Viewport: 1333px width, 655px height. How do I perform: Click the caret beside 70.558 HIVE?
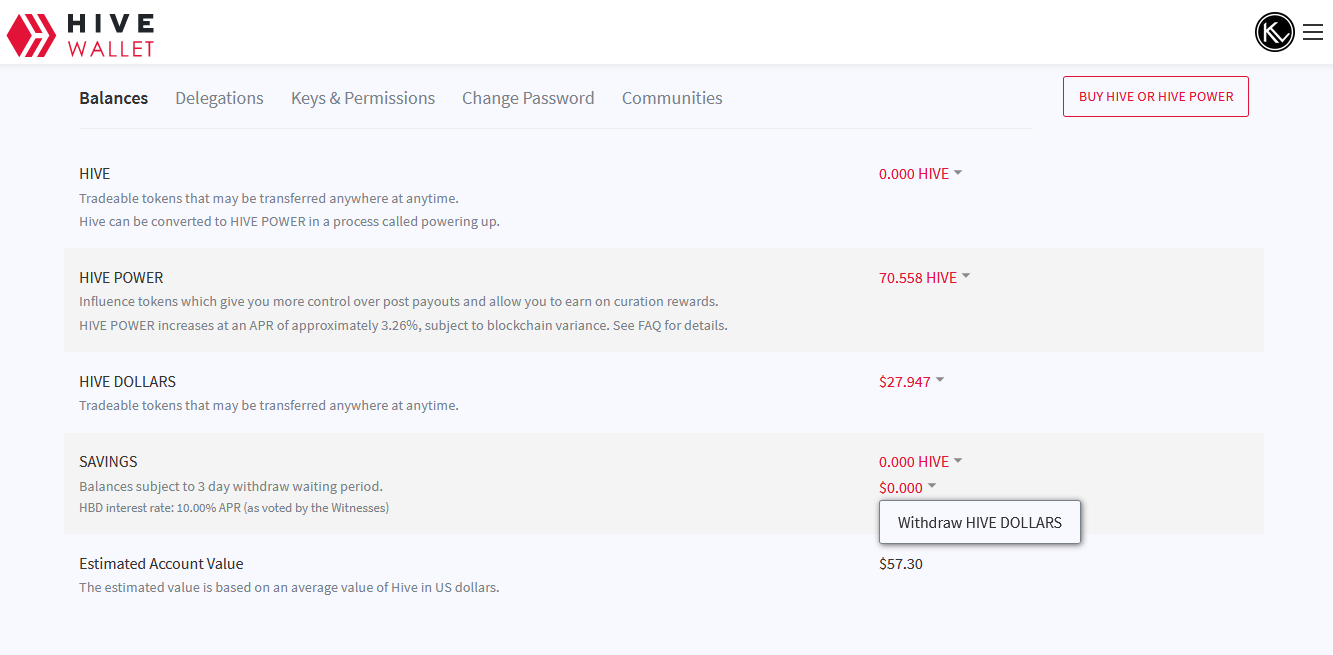pos(966,277)
